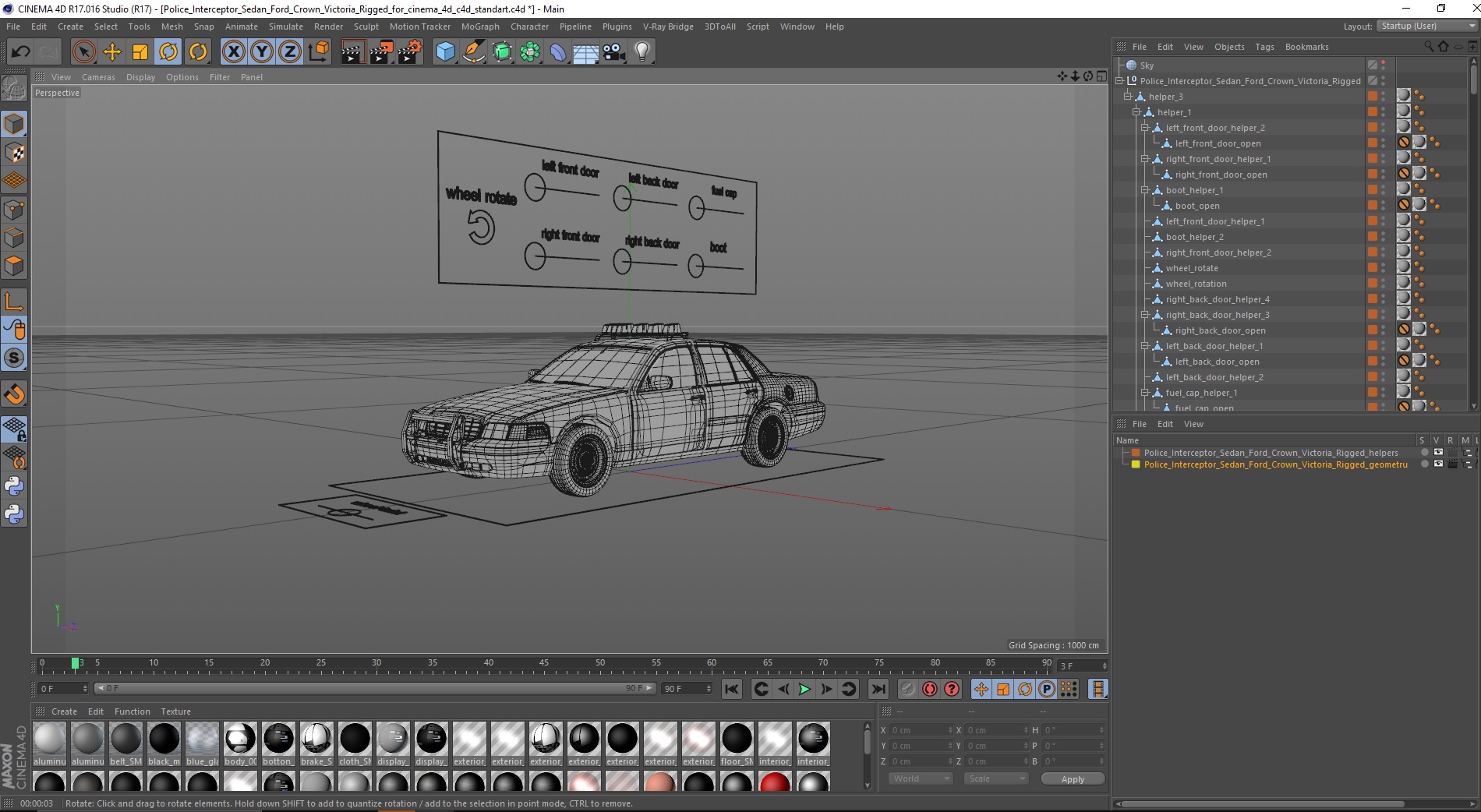Toggle Autokeying button
Image resolution: width=1481 pixels, height=812 pixels.
coord(929,689)
